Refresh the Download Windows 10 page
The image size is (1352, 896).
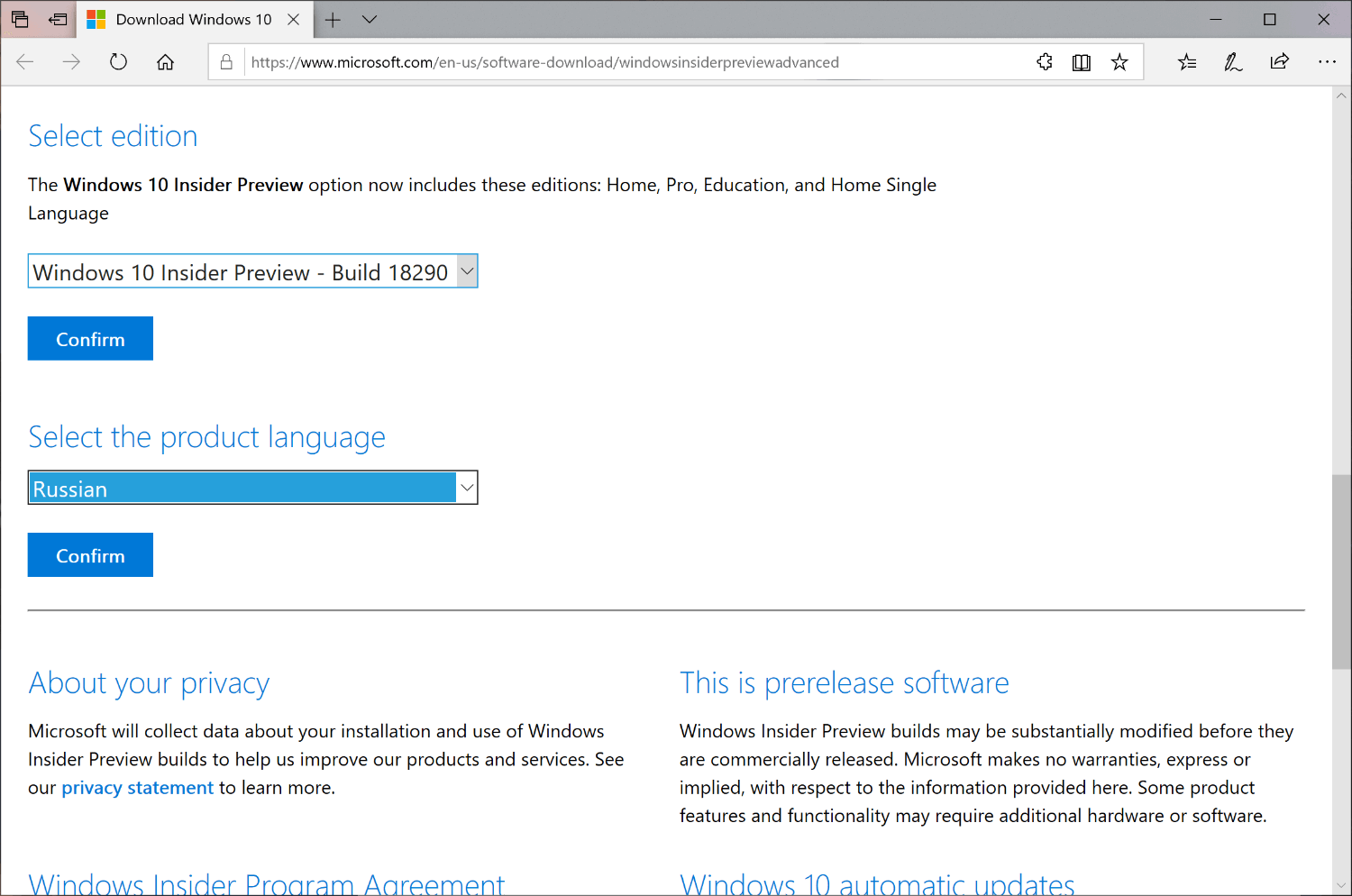pos(118,61)
